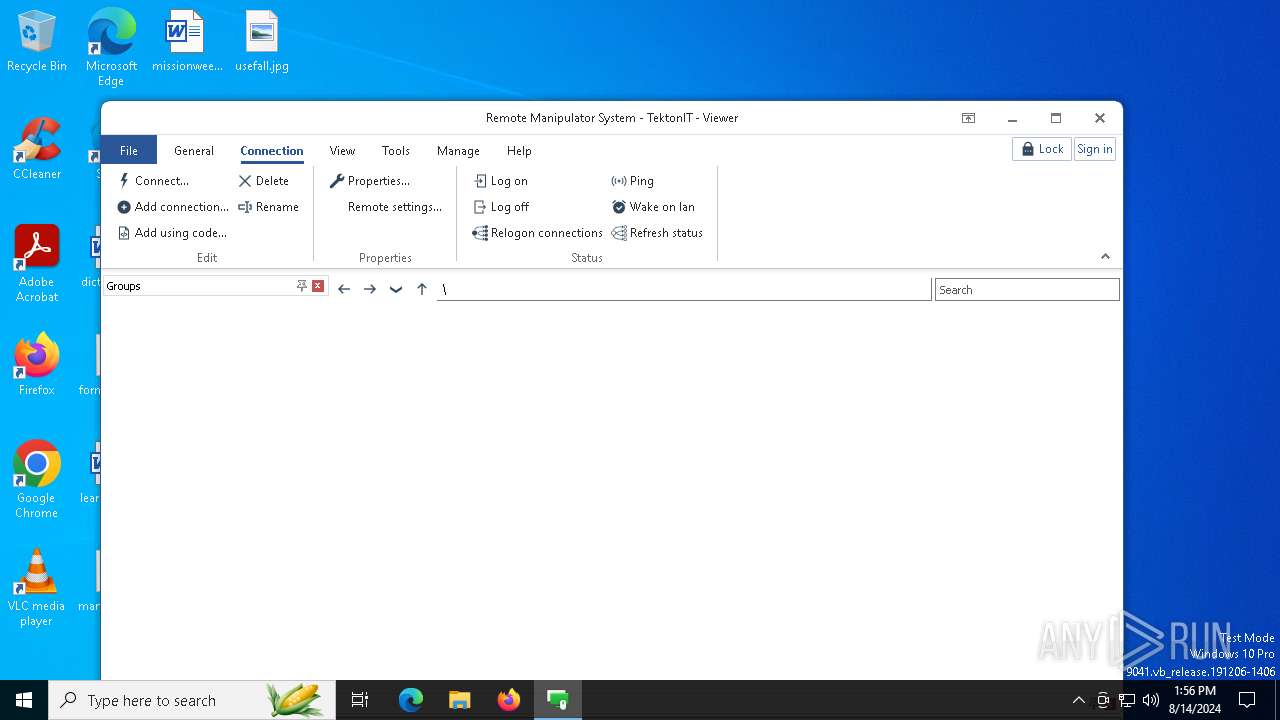The width and height of the screenshot is (1280, 720).
Task: Select the Connection ribbon tab
Action: (x=272, y=151)
